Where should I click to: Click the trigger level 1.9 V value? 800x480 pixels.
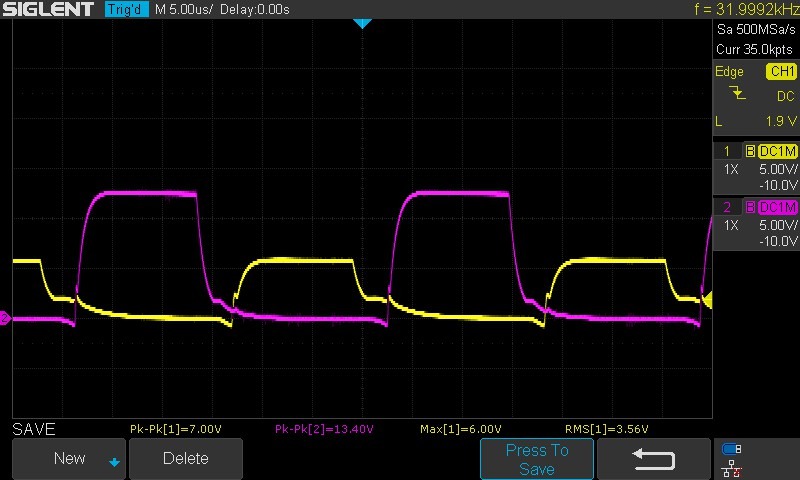[x=781, y=121]
